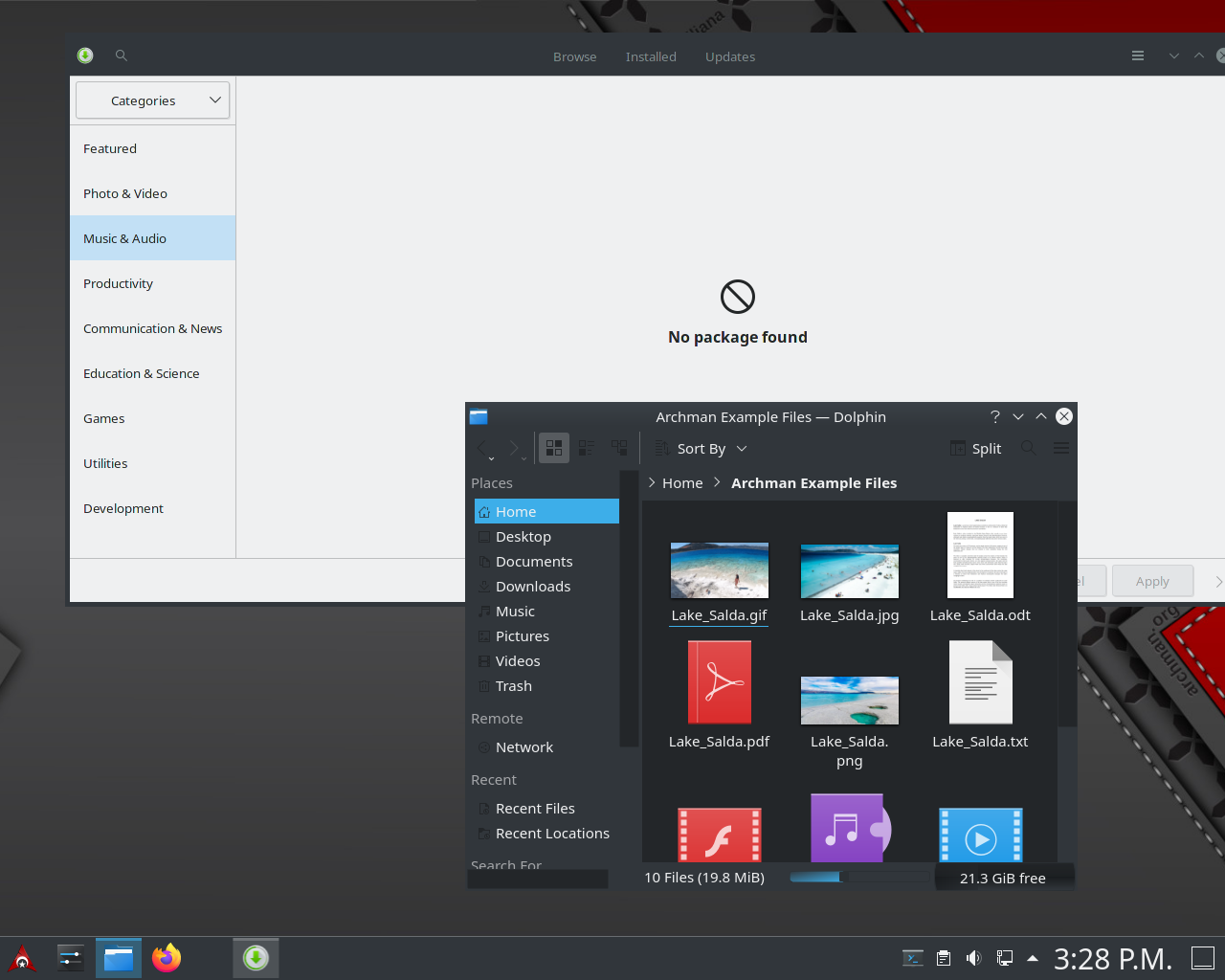This screenshot has height=980, width=1225.
Task: Select Trash in Dolphin Places panel
Action: pyautogui.click(x=546, y=686)
